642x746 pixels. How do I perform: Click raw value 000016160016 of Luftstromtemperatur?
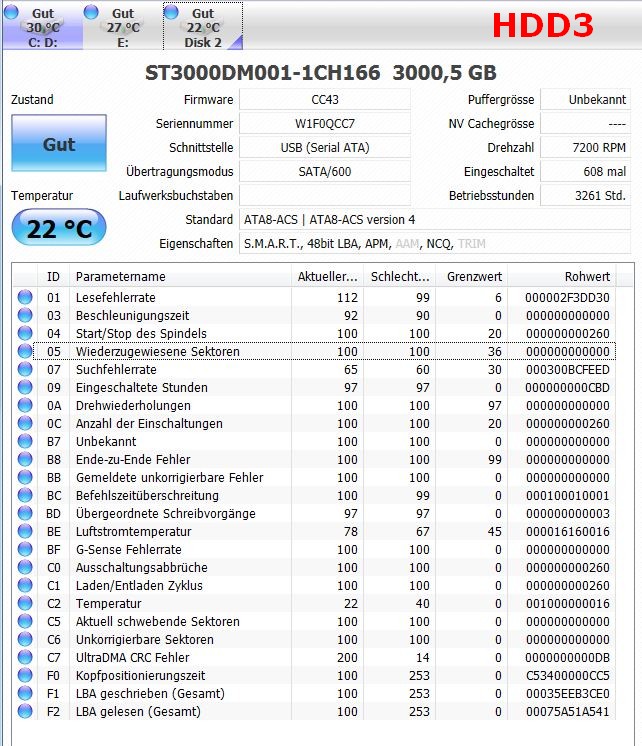point(567,531)
